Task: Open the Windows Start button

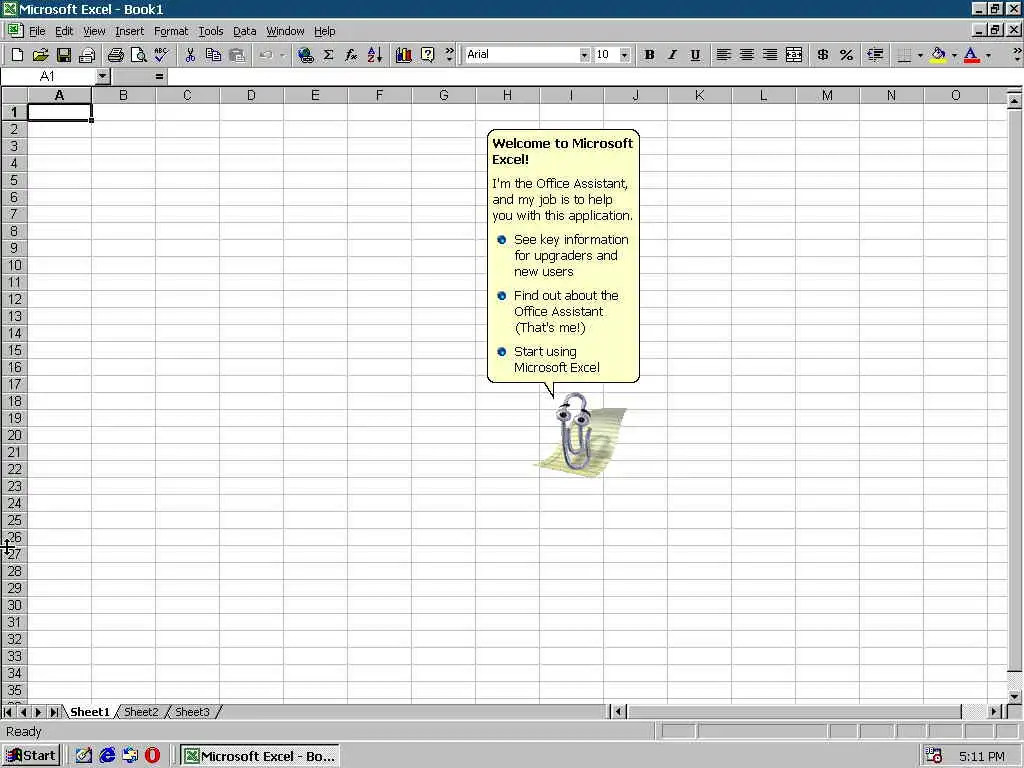Action: [x=31, y=756]
